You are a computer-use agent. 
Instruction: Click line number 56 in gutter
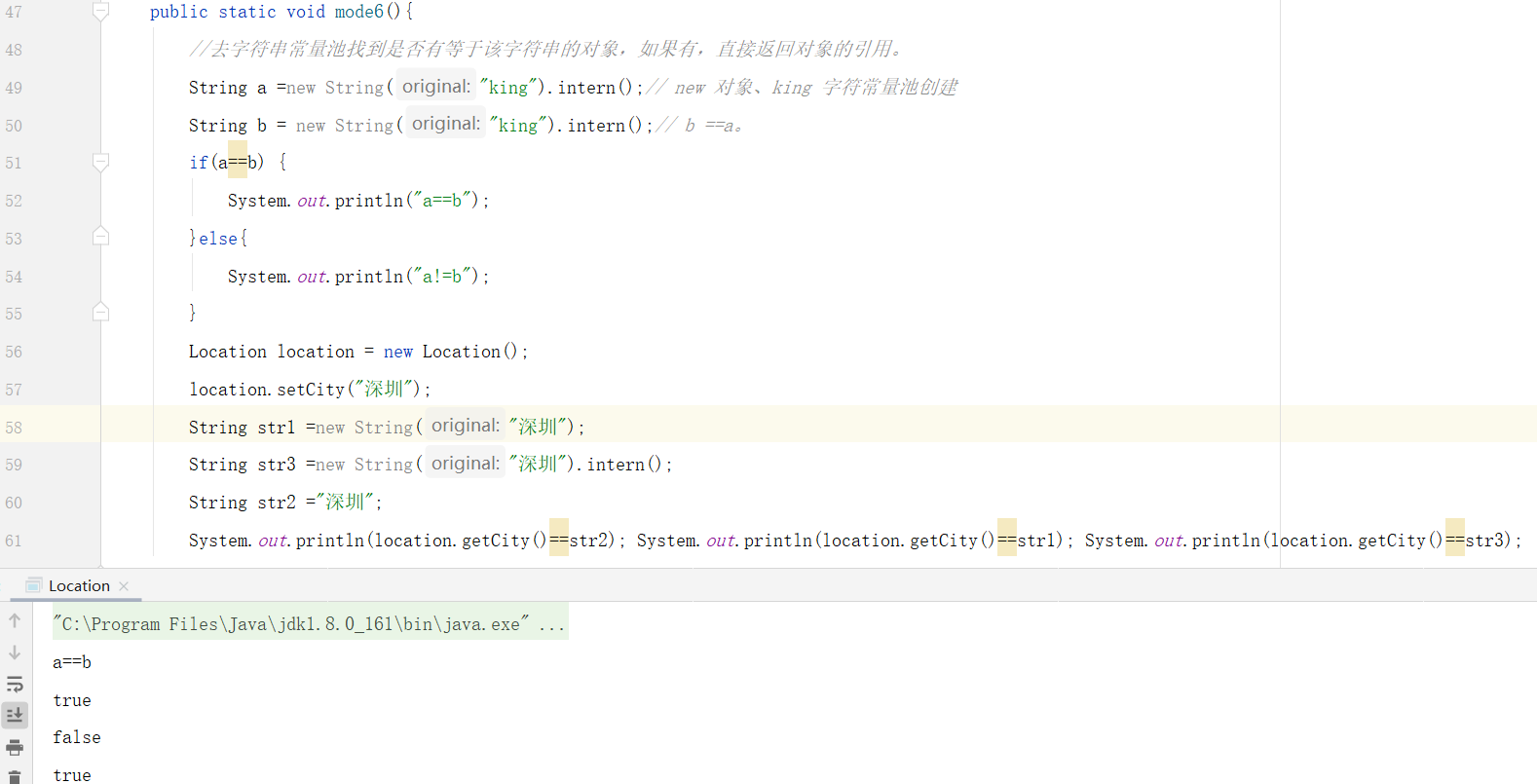click(14, 352)
